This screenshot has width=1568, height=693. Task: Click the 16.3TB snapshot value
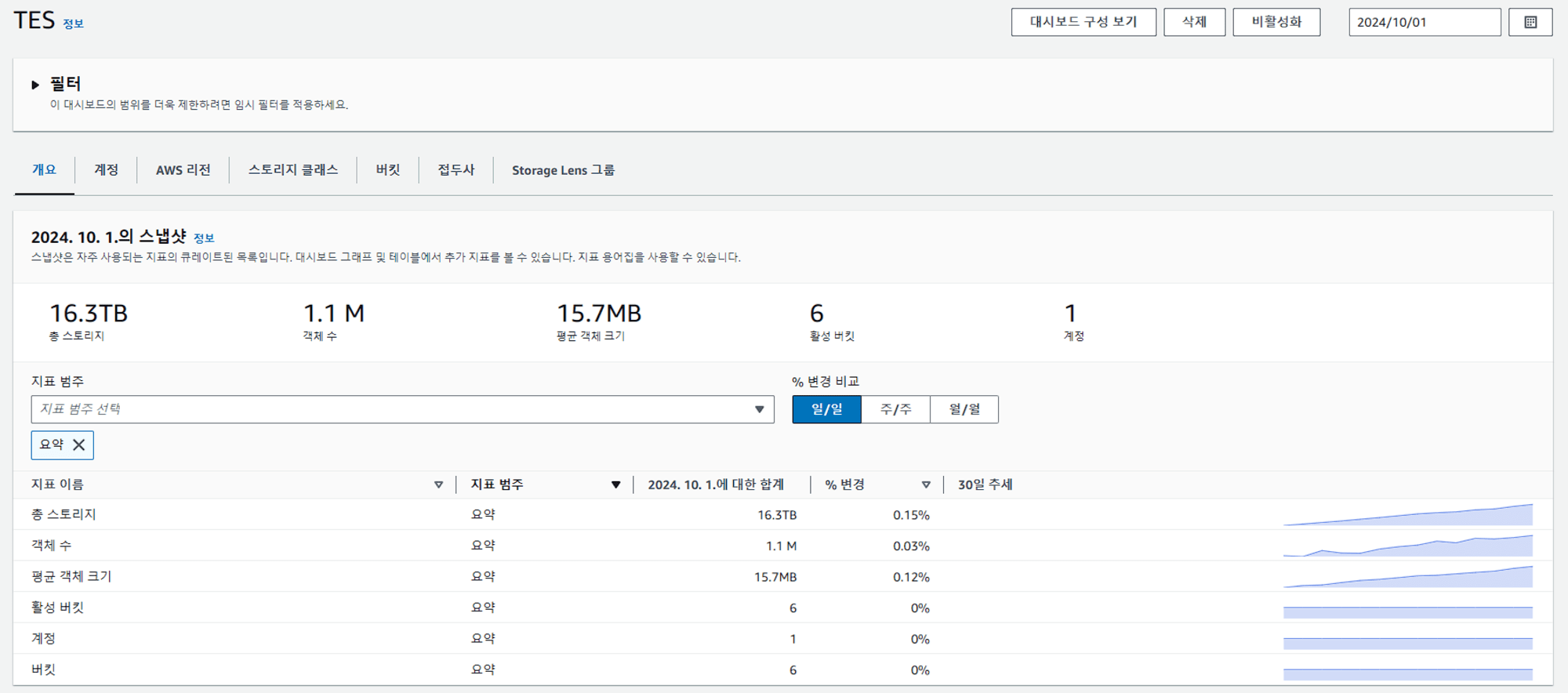click(x=89, y=314)
